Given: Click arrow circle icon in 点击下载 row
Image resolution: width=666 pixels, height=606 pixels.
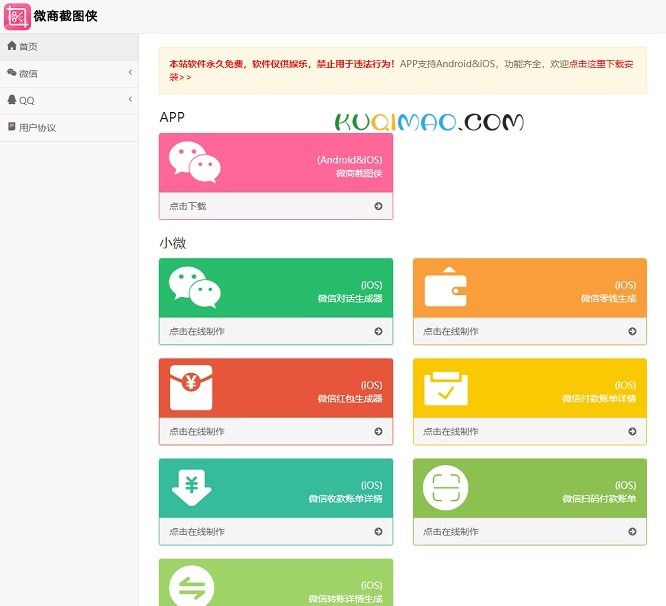Looking at the screenshot, I should pyautogui.click(x=378, y=206).
